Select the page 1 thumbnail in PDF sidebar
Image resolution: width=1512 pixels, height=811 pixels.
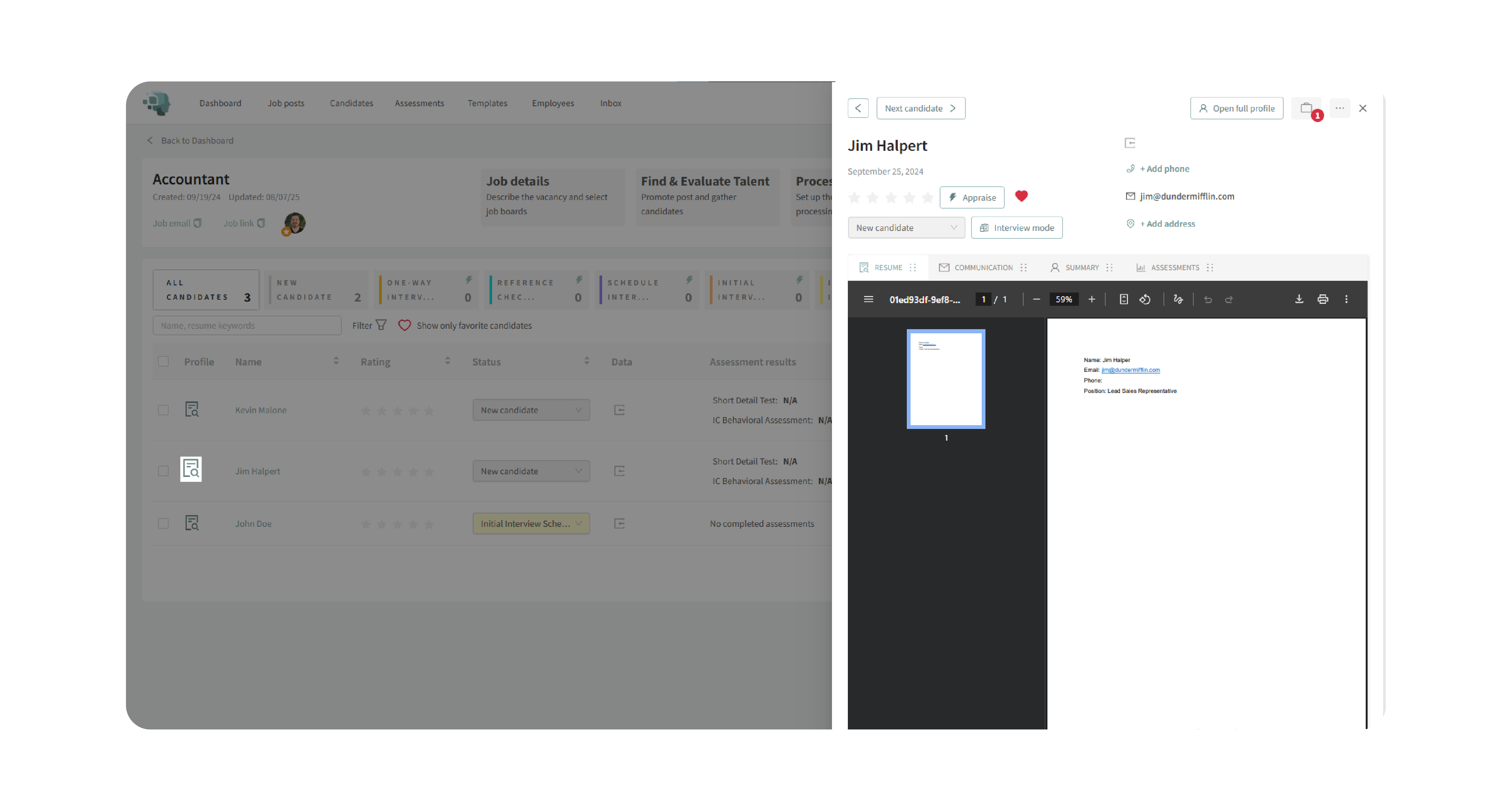click(x=946, y=379)
